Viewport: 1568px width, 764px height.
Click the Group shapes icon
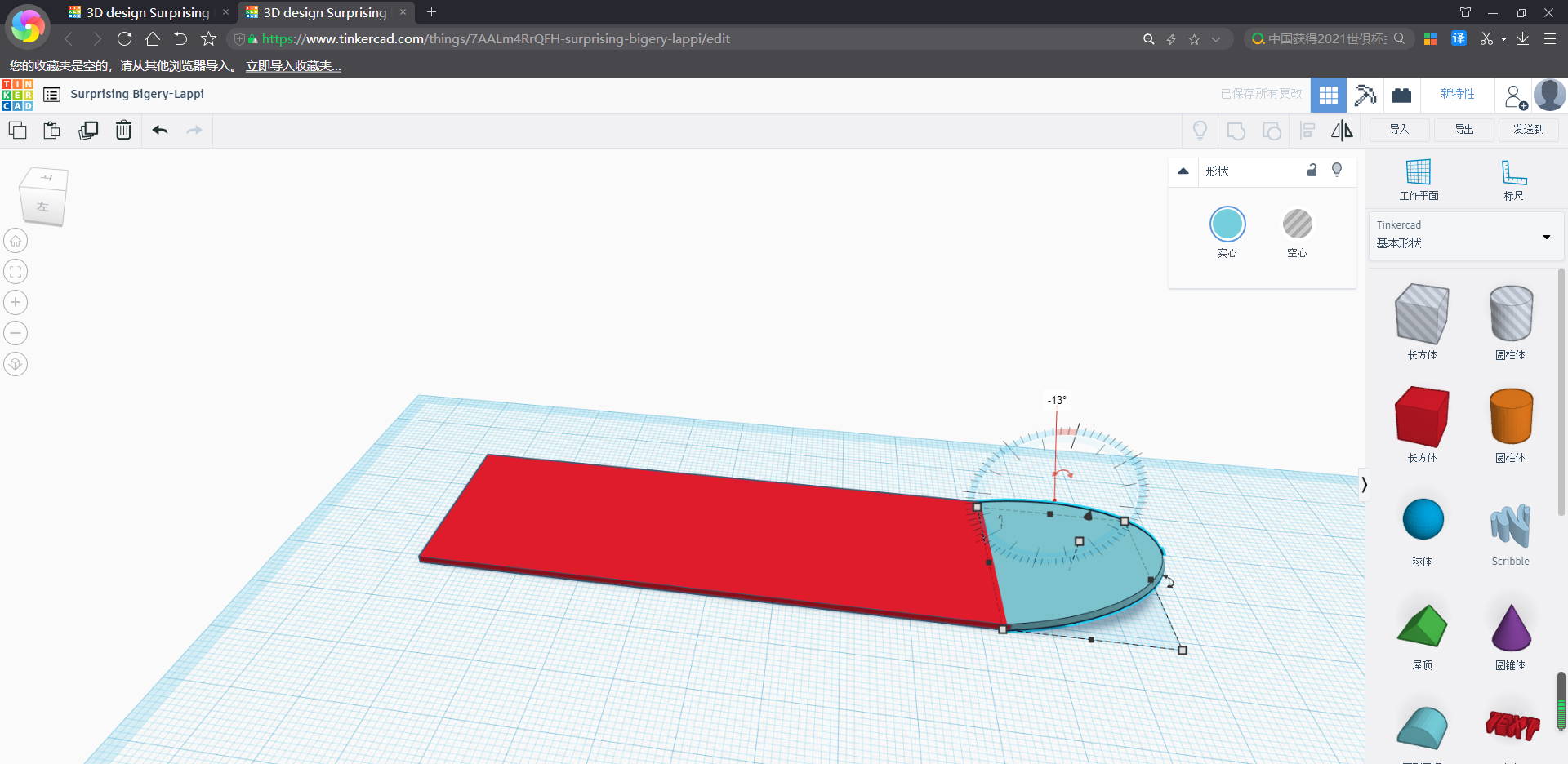[x=1236, y=131]
